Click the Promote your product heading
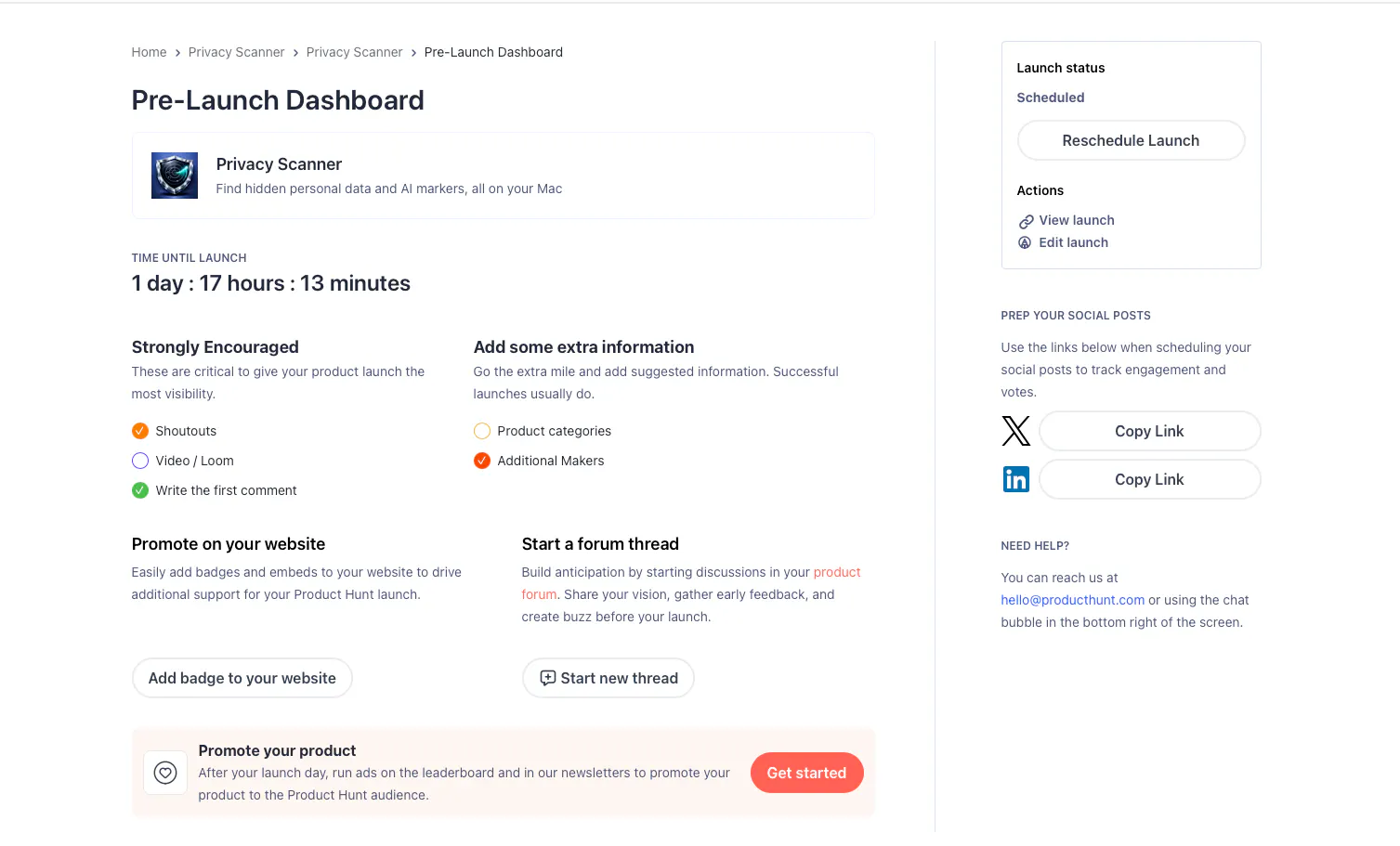The image size is (1400, 846). coord(277,750)
